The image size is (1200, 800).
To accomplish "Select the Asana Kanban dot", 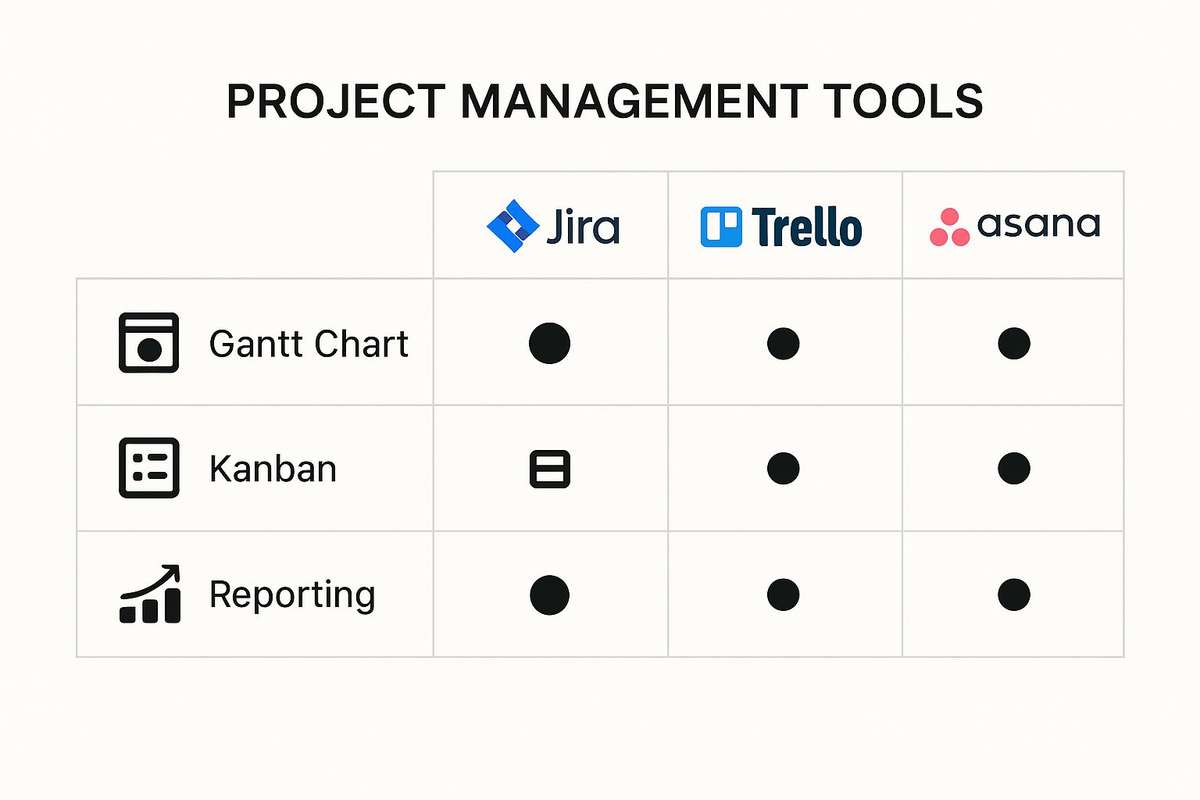I will (1013, 468).
